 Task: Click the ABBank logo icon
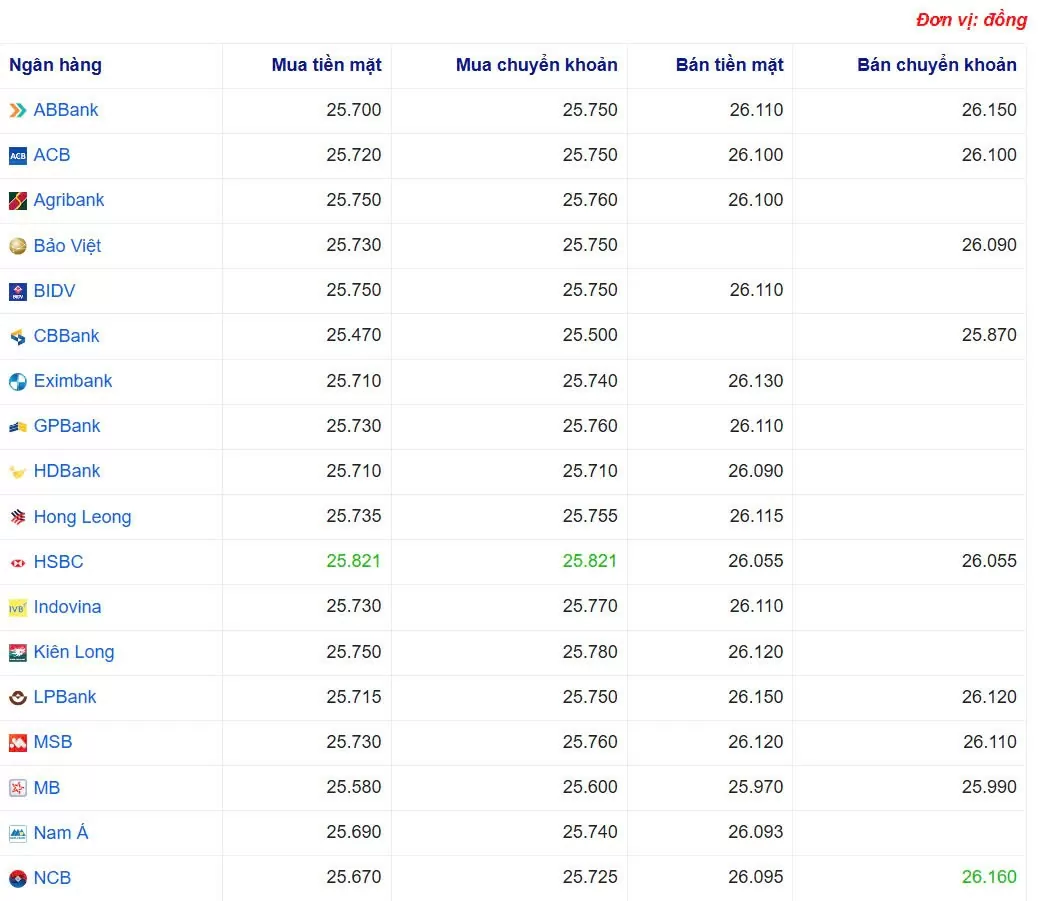pyautogui.click(x=18, y=110)
